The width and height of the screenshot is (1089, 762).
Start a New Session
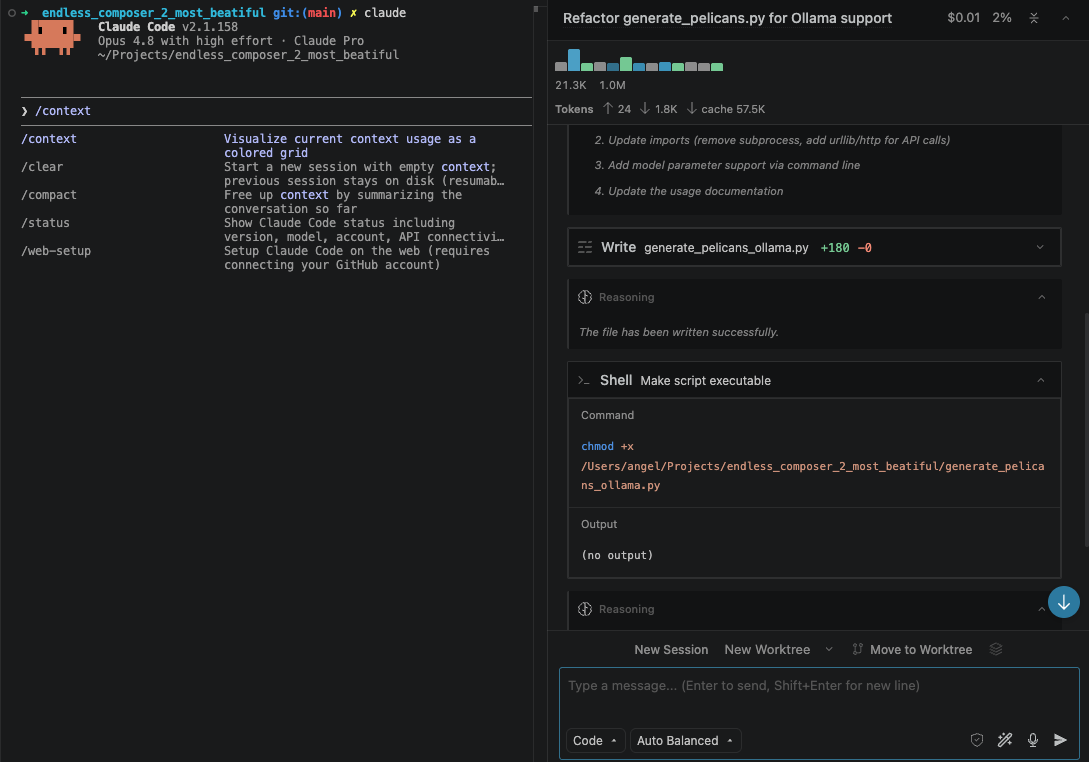[671, 649]
